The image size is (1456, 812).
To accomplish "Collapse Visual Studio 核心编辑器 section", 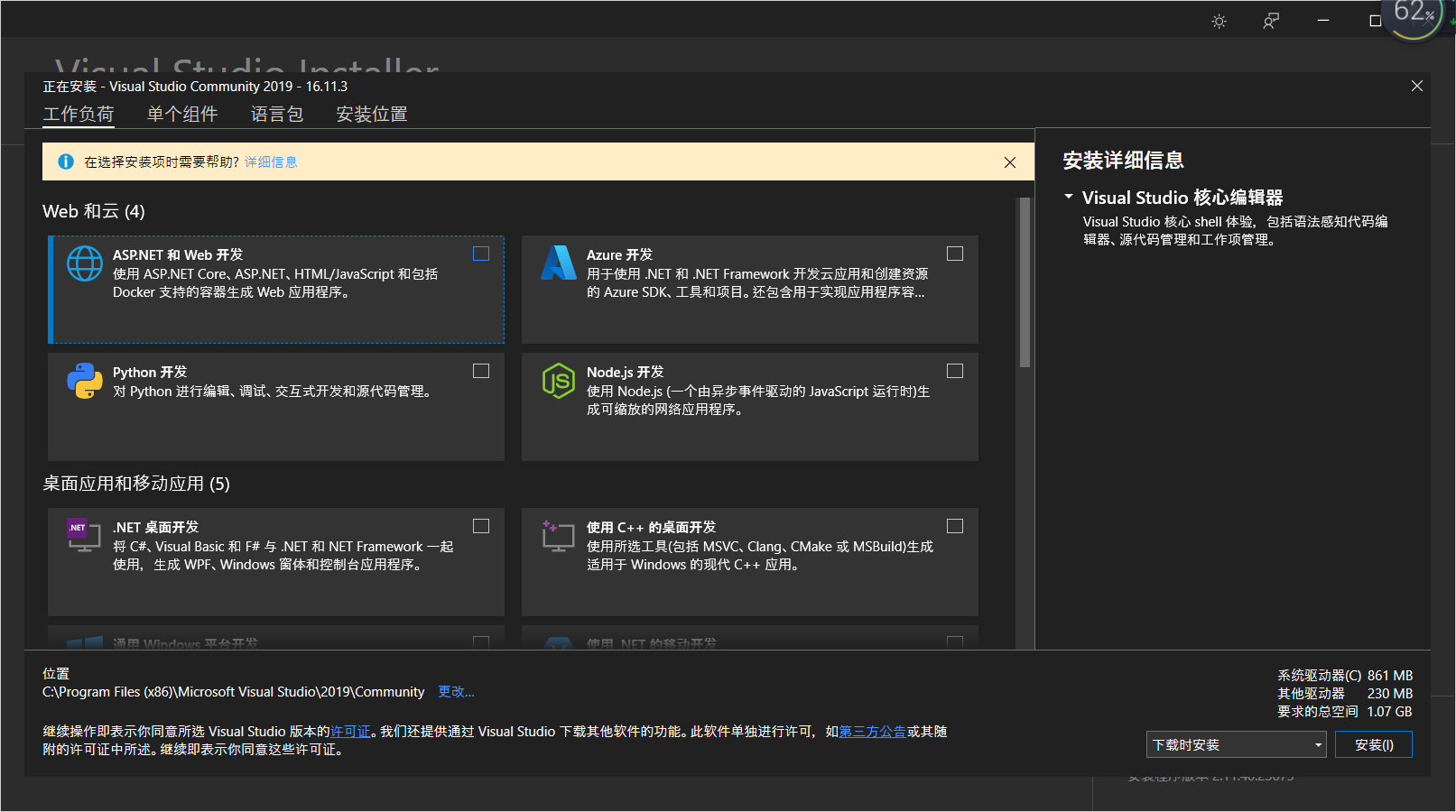I will pos(1069,197).
